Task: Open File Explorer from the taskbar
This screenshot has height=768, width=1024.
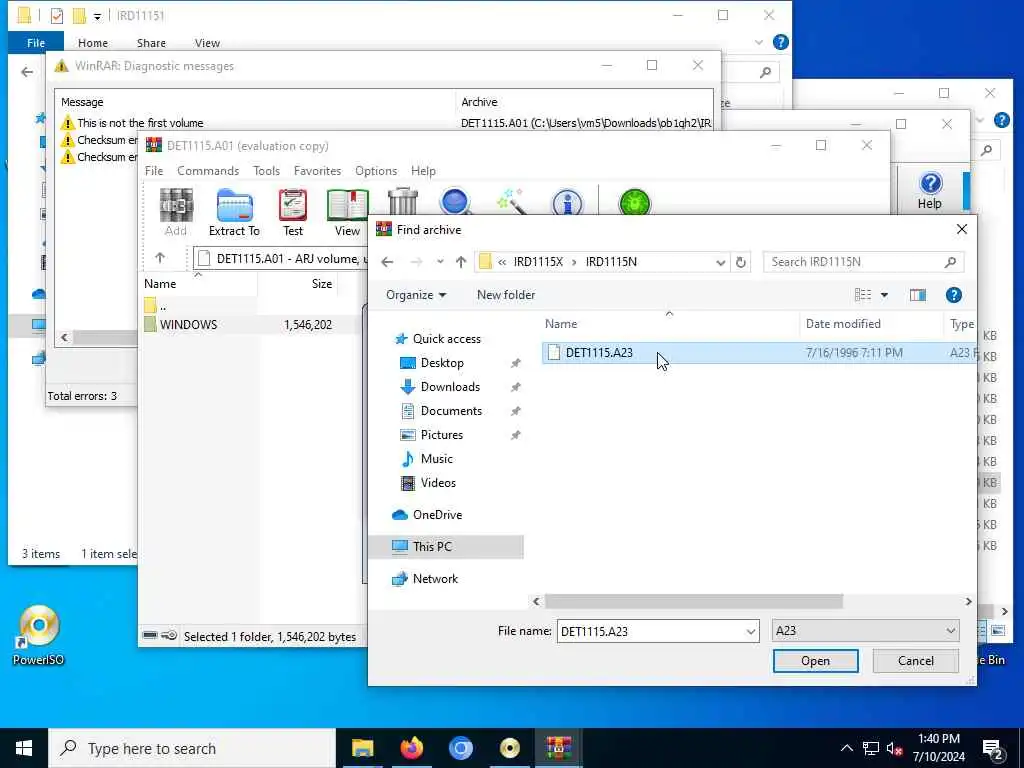Action: coord(362,748)
